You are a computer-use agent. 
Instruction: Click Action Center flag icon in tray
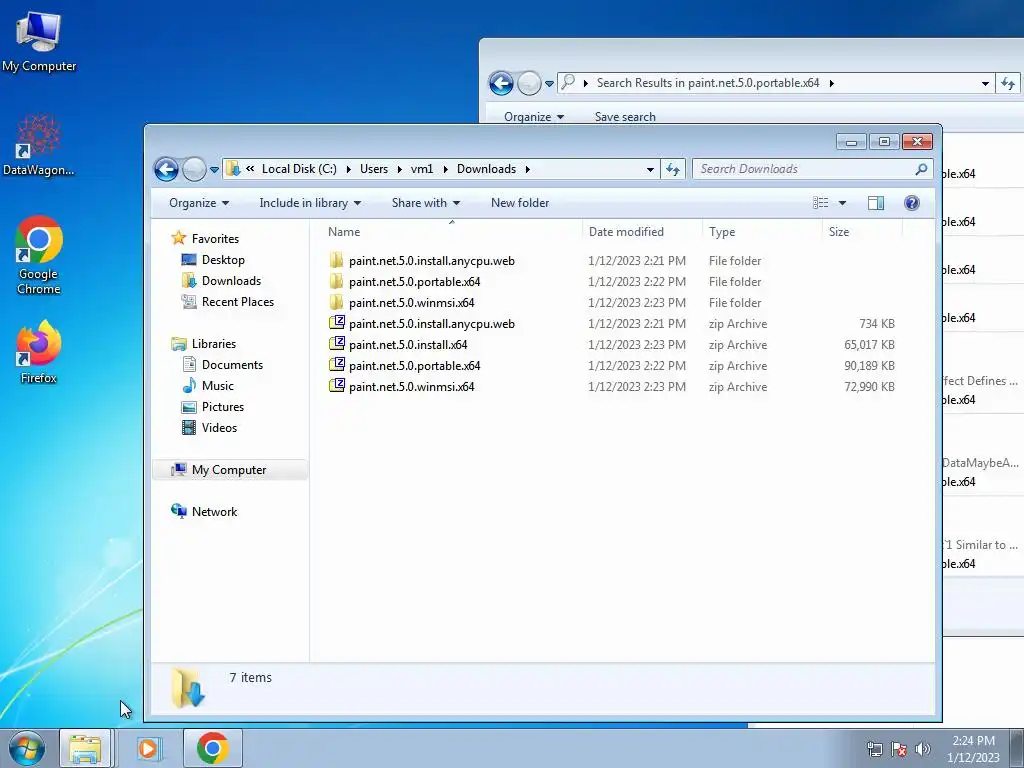click(899, 749)
